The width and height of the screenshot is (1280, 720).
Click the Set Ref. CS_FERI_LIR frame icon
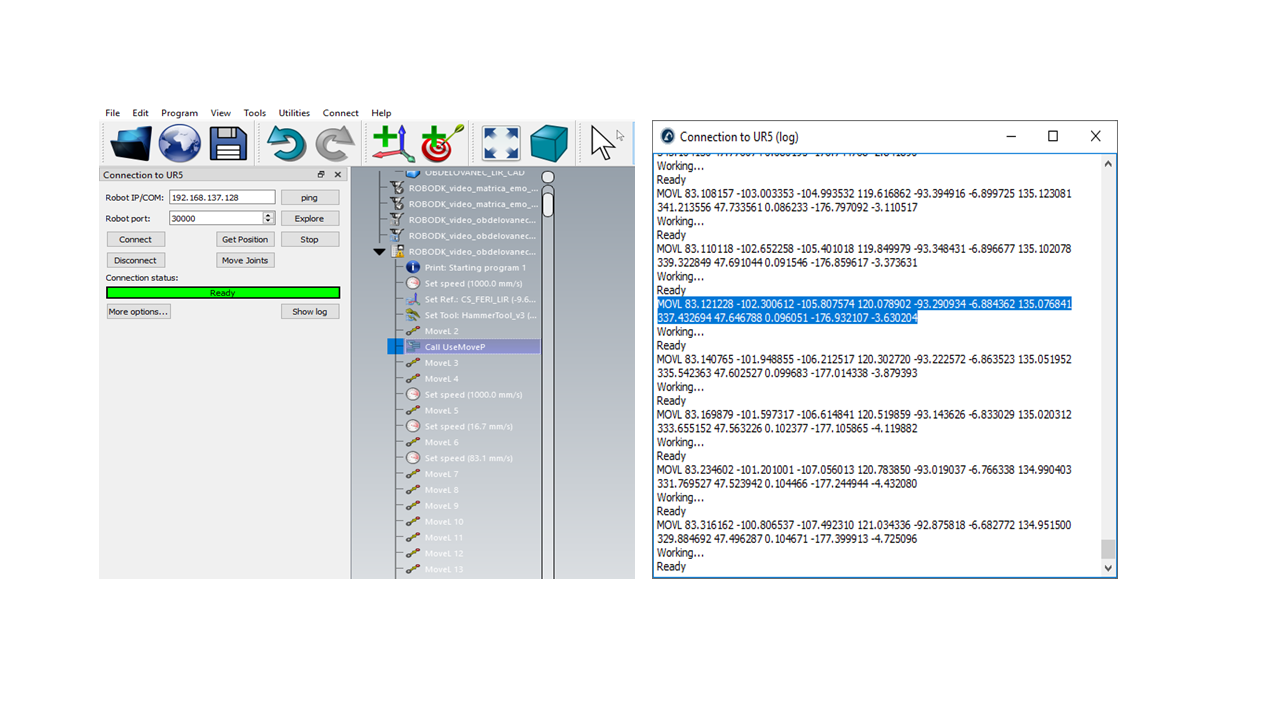pos(413,299)
